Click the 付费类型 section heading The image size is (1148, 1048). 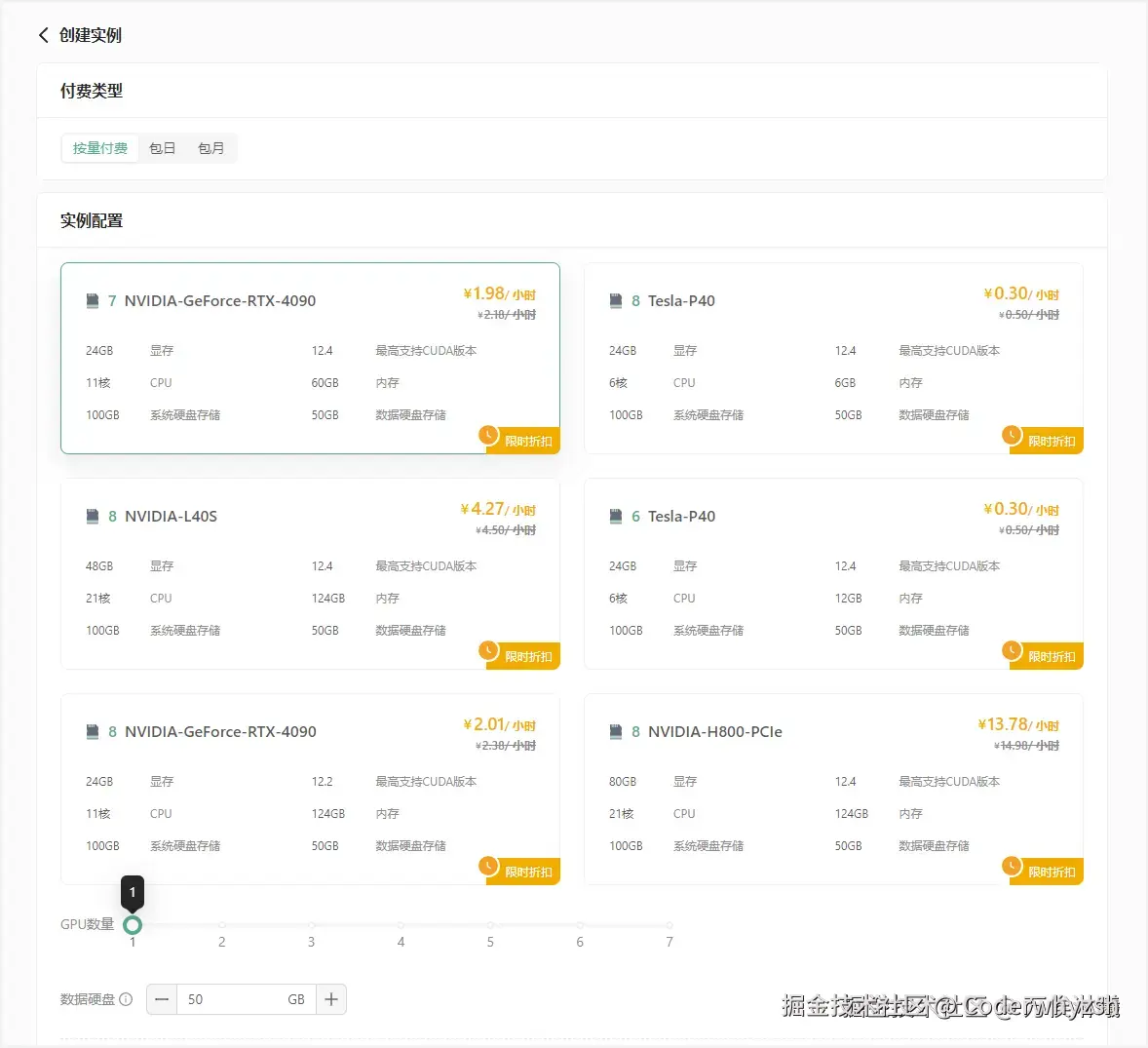(92, 91)
